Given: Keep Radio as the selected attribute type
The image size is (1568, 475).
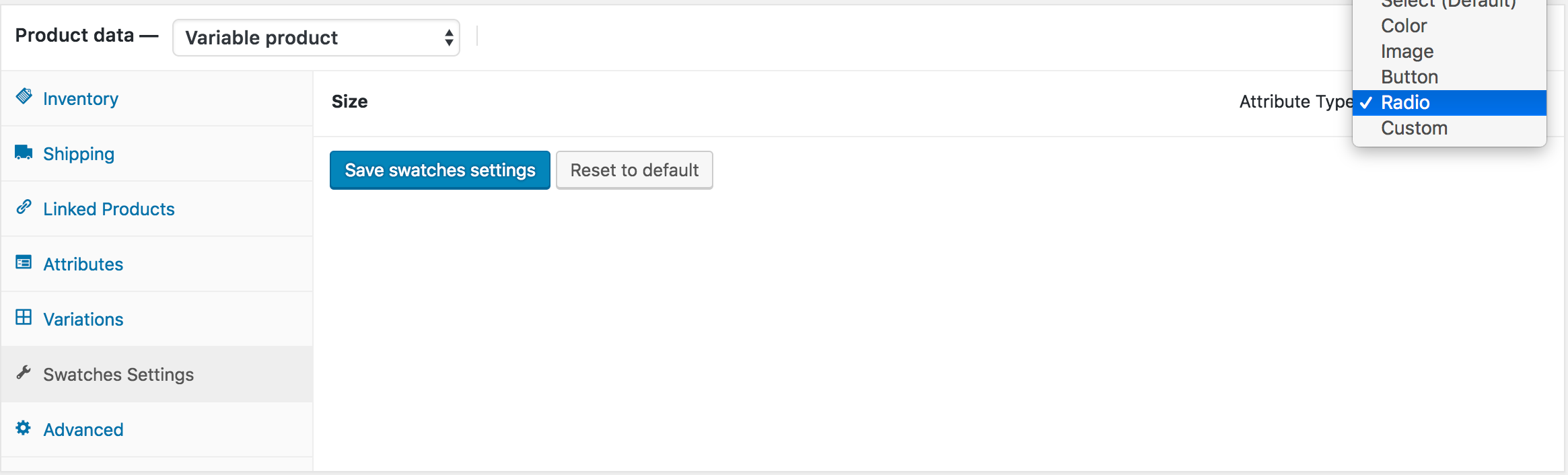Looking at the screenshot, I should point(1405,102).
